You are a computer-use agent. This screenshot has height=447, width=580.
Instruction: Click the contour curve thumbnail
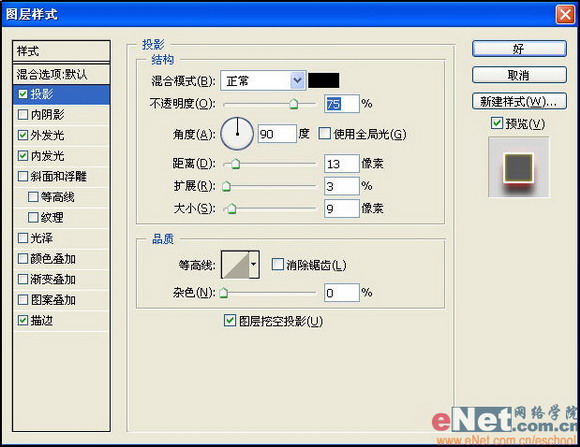click(x=235, y=265)
